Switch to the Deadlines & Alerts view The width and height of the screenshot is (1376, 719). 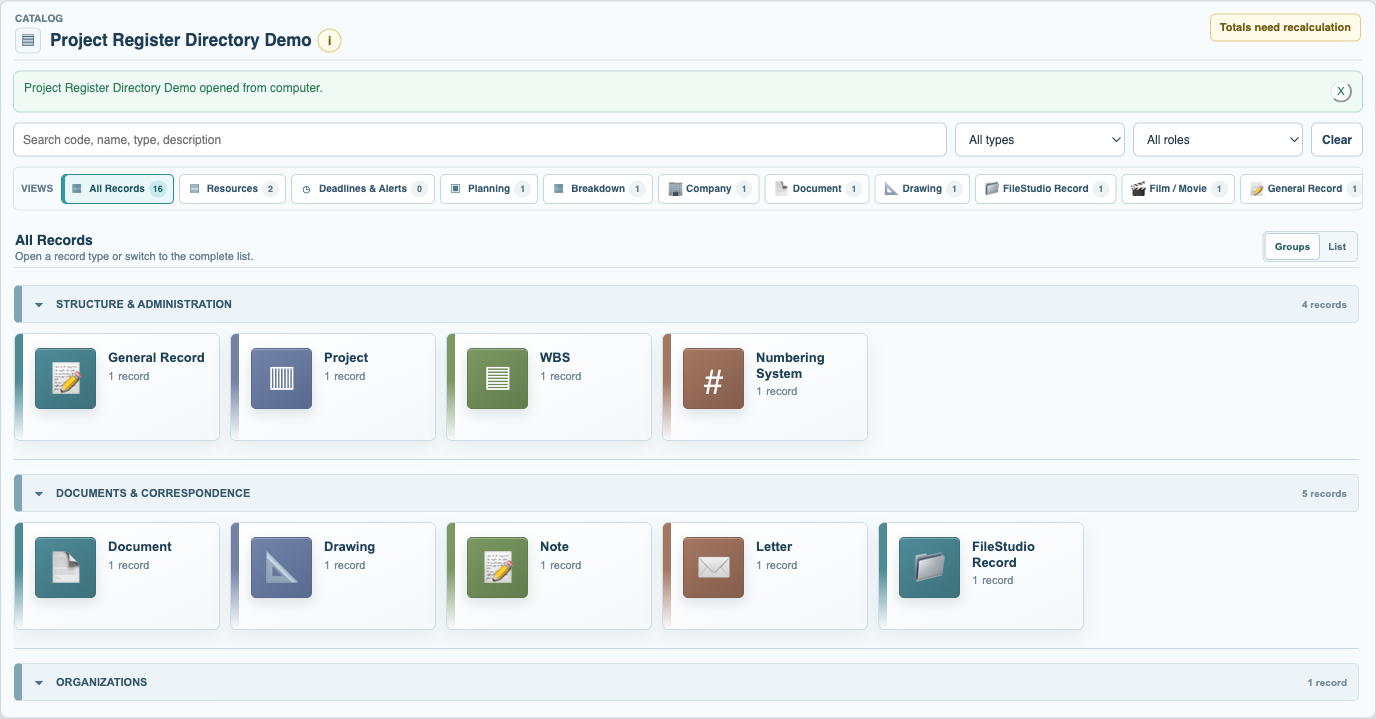(x=363, y=189)
